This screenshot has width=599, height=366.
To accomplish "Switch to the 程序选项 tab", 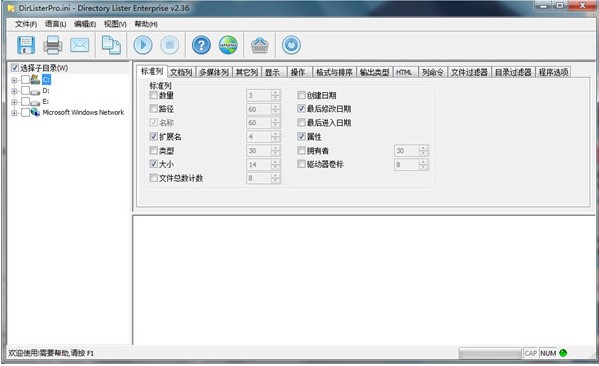I will point(553,72).
